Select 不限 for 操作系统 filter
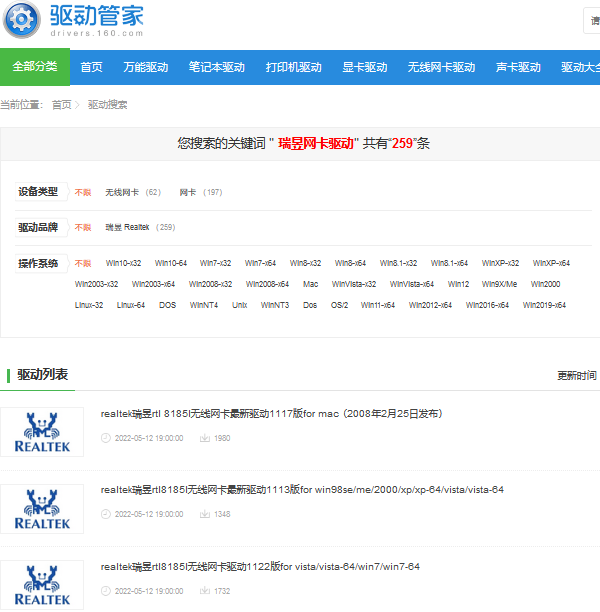The width and height of the screenshot is (600, 612). coord(83,263)
